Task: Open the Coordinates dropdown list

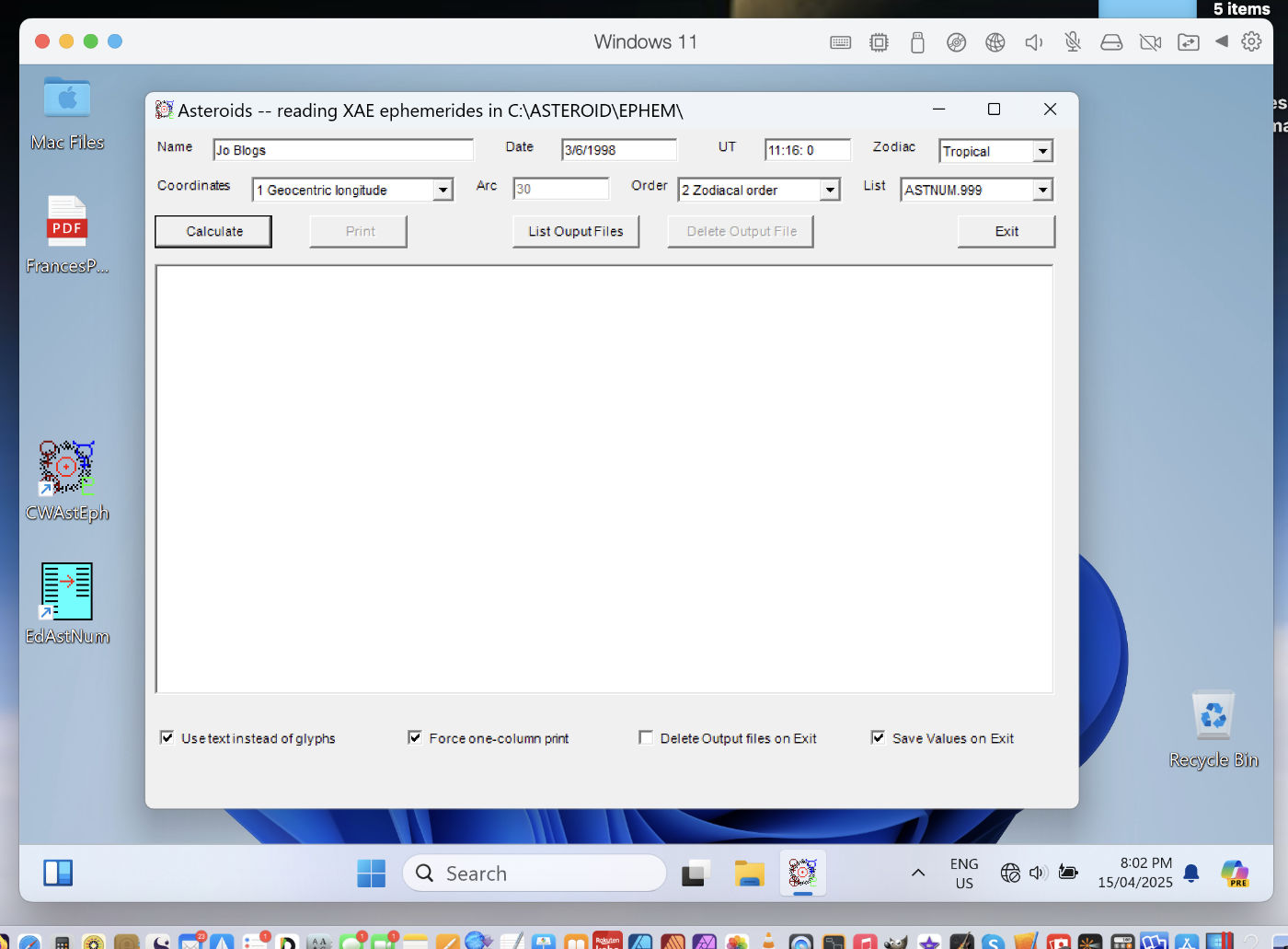Action: (443, 190)
